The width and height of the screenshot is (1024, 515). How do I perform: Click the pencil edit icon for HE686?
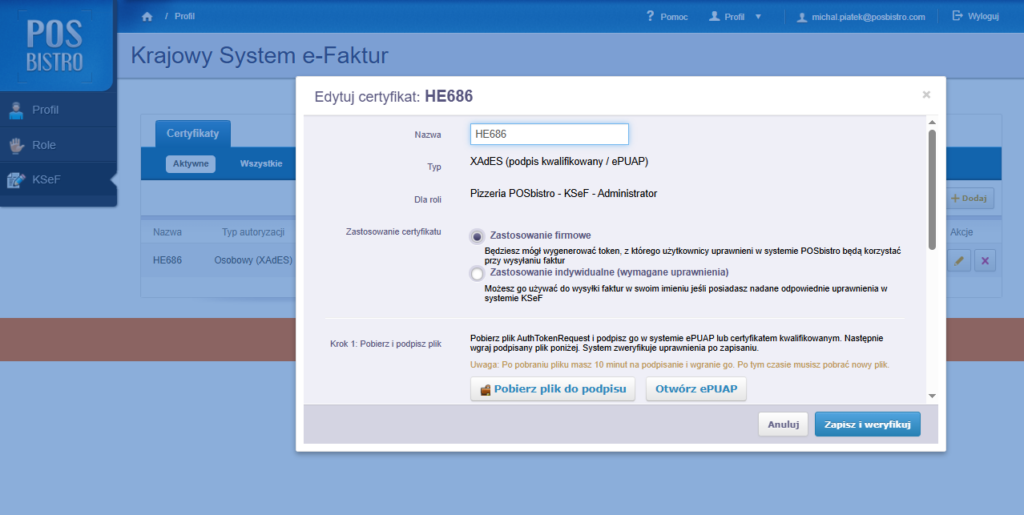959,260
